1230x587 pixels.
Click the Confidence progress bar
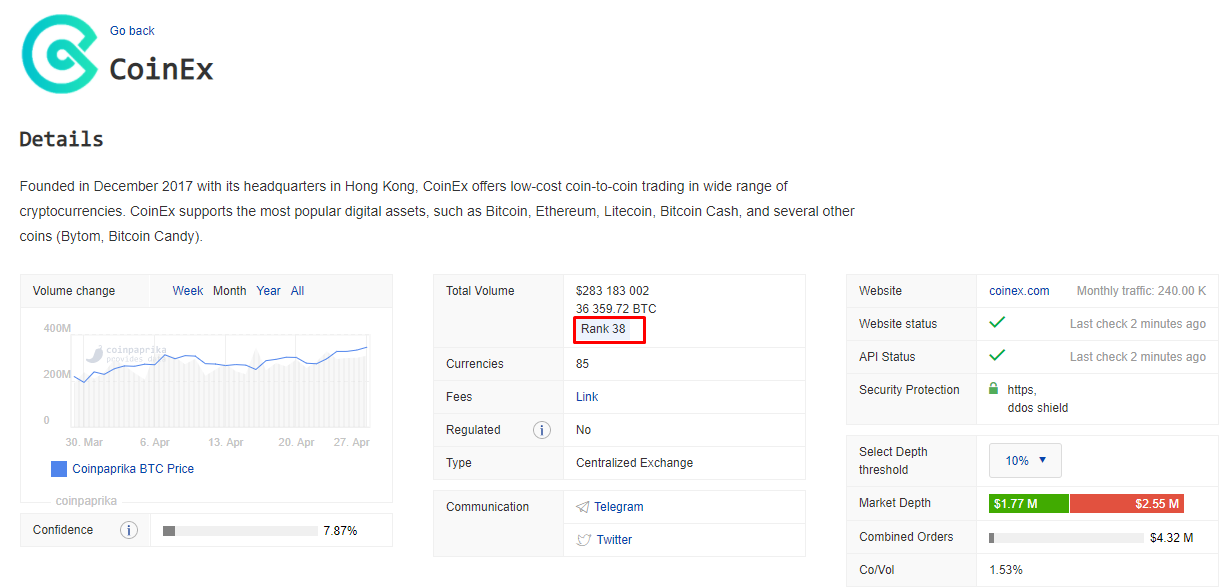239,531
